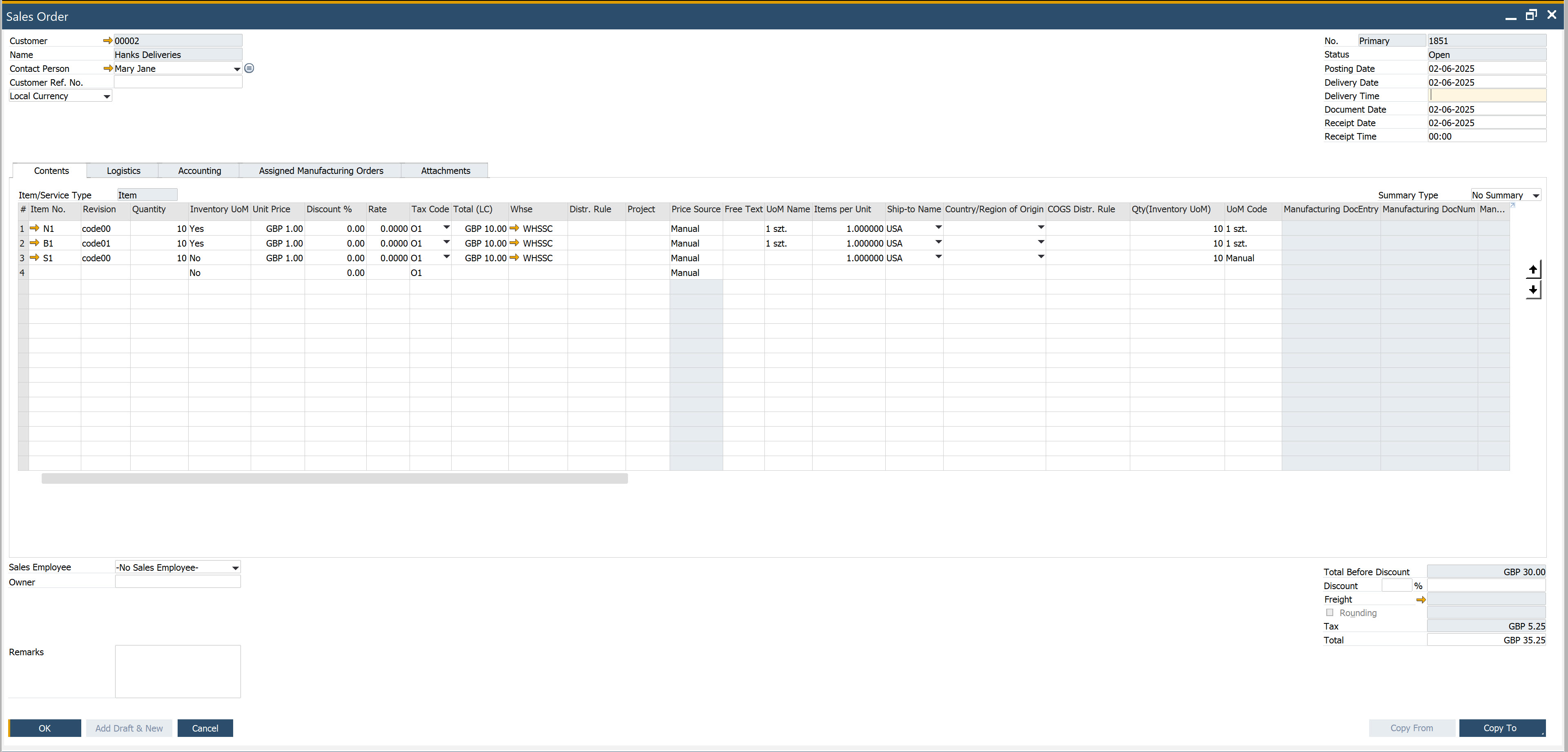Click the horizontal scrollbar under the grid
The height and width of the screenshot is (752, 1568).
[x=334, y=479]
